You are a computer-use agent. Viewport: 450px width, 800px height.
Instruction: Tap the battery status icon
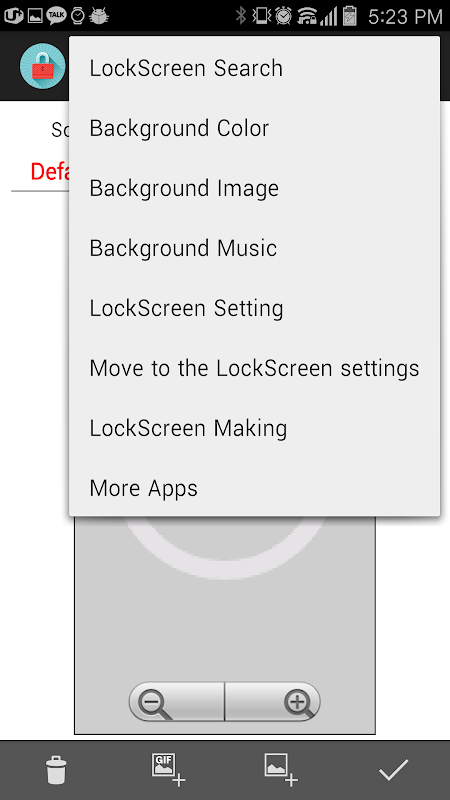coord(351,16)
